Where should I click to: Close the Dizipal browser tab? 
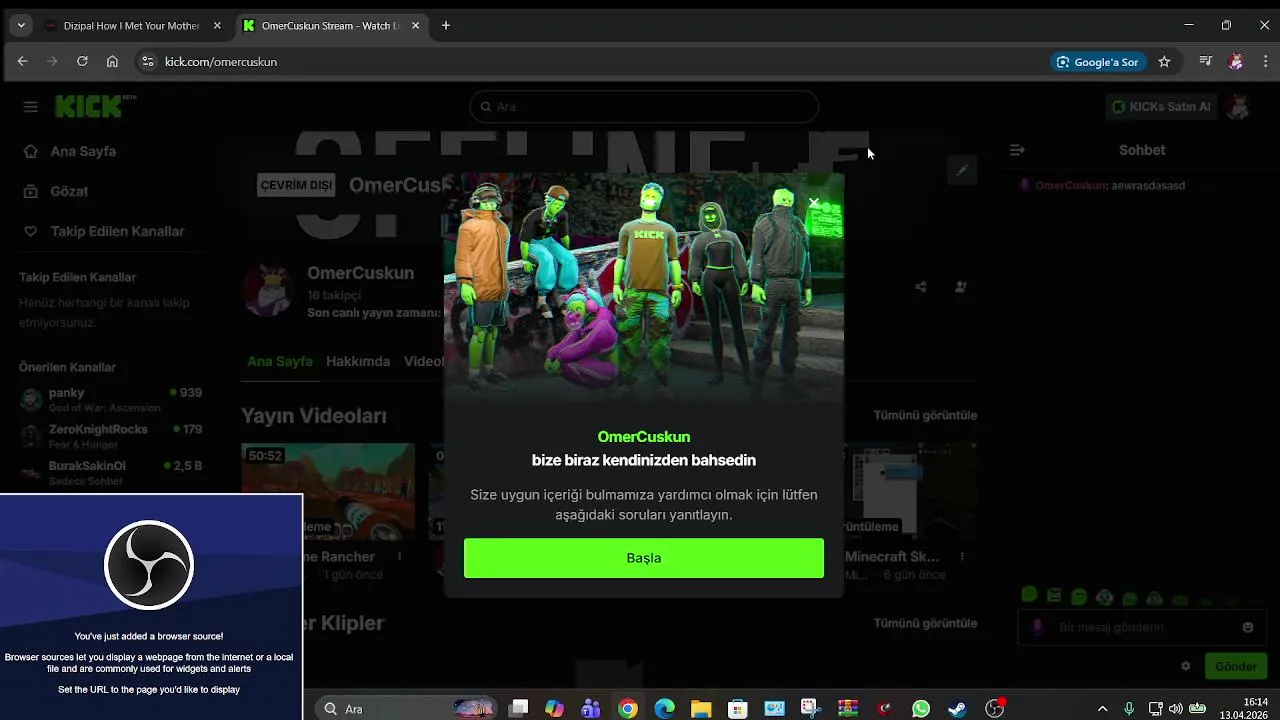tap(218, 25)
